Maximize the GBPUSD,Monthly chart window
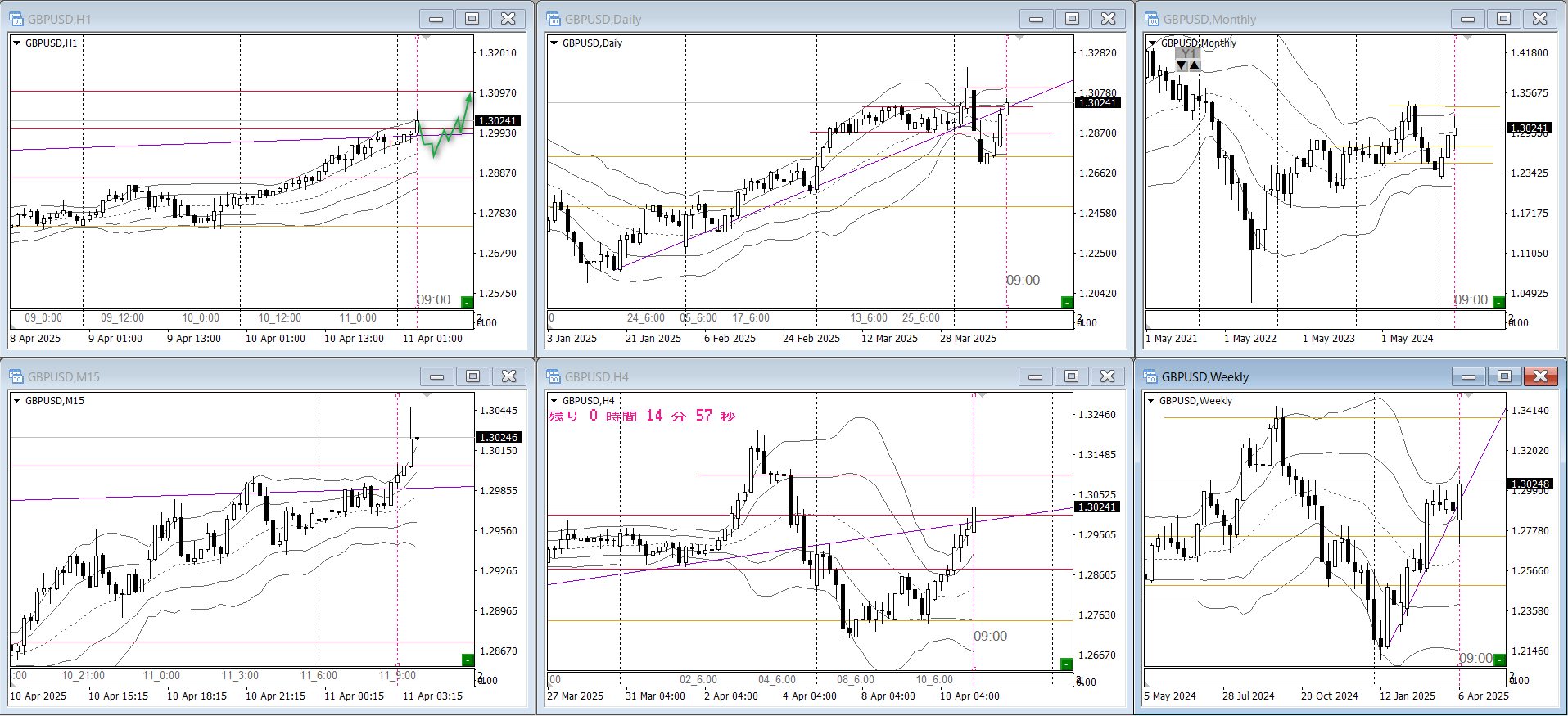The image size is (1568, 716). pyautogui.click(x=1504, y=19)
